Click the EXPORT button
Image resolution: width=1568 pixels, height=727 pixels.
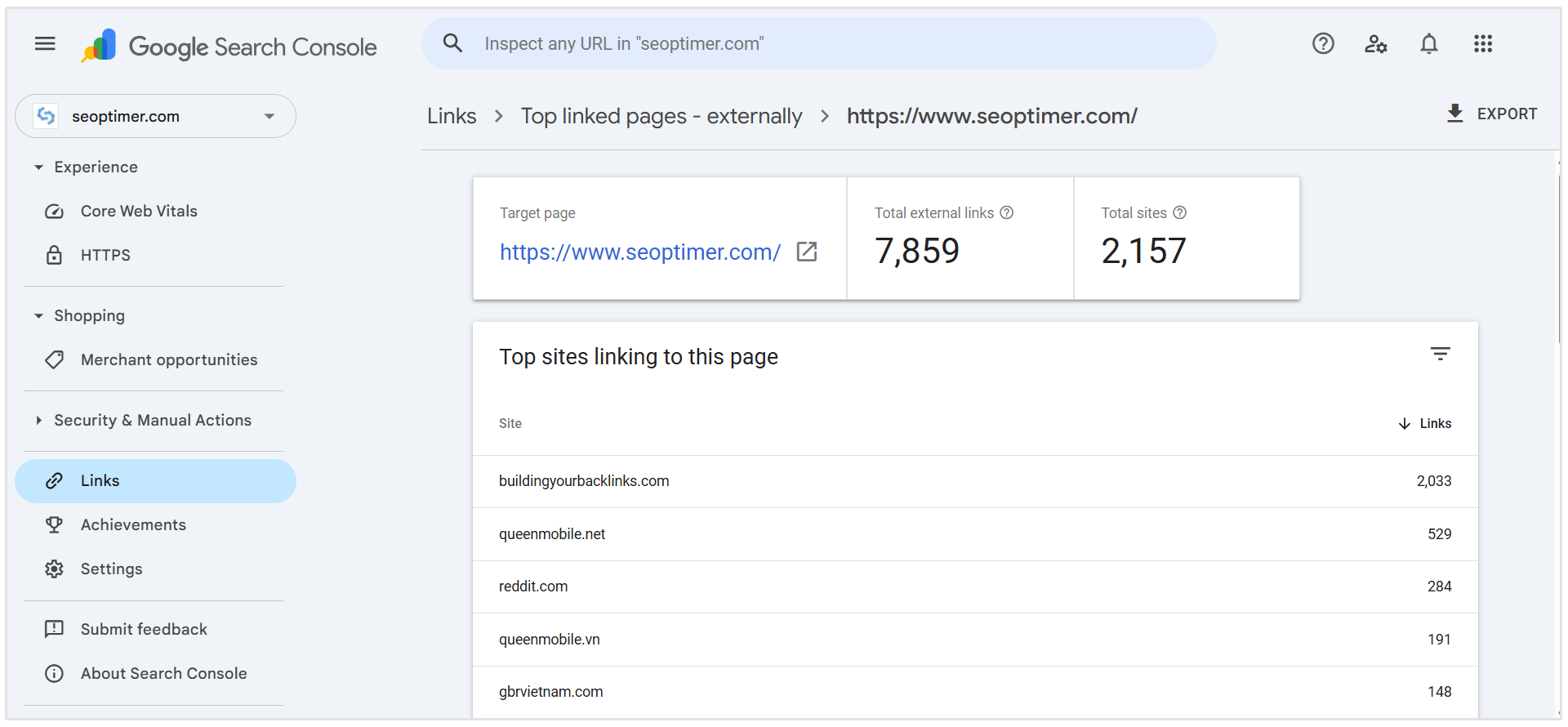1491,114
